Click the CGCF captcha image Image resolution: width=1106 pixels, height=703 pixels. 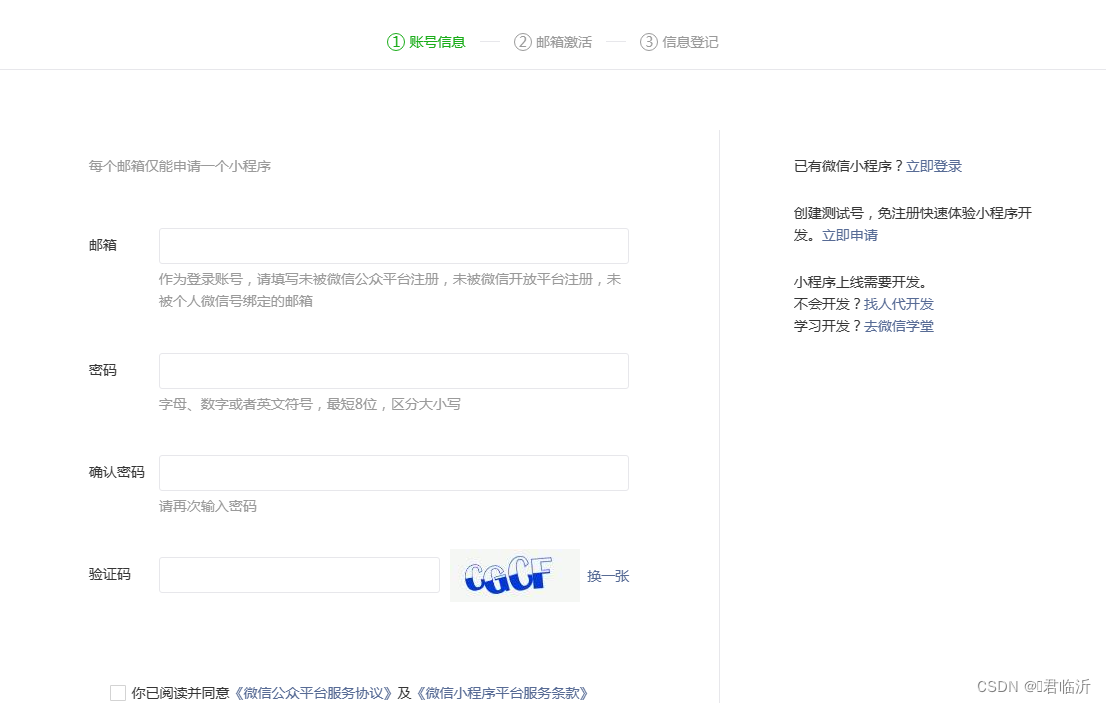[515, 575]
